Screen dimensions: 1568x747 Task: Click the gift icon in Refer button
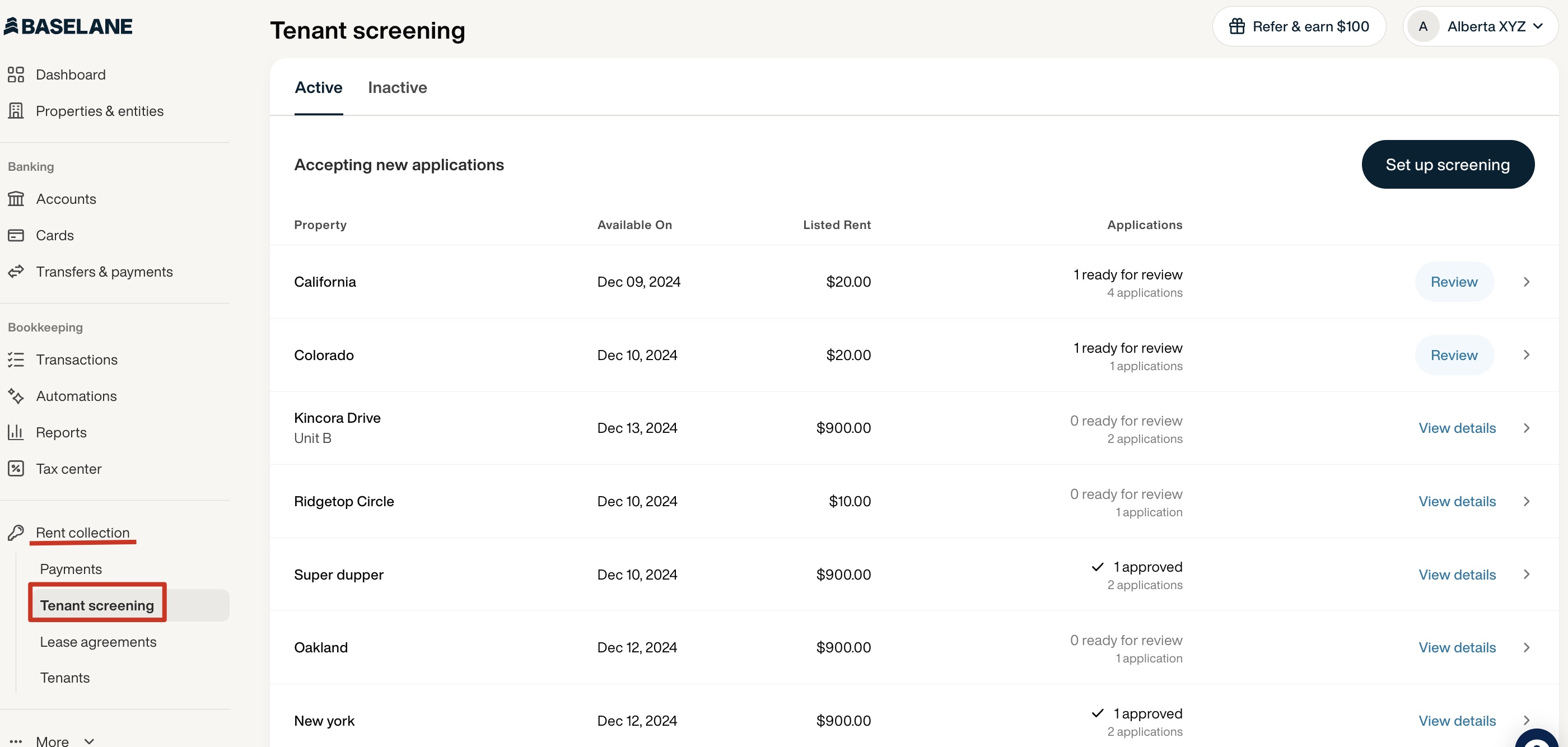tap(1237, 26)
